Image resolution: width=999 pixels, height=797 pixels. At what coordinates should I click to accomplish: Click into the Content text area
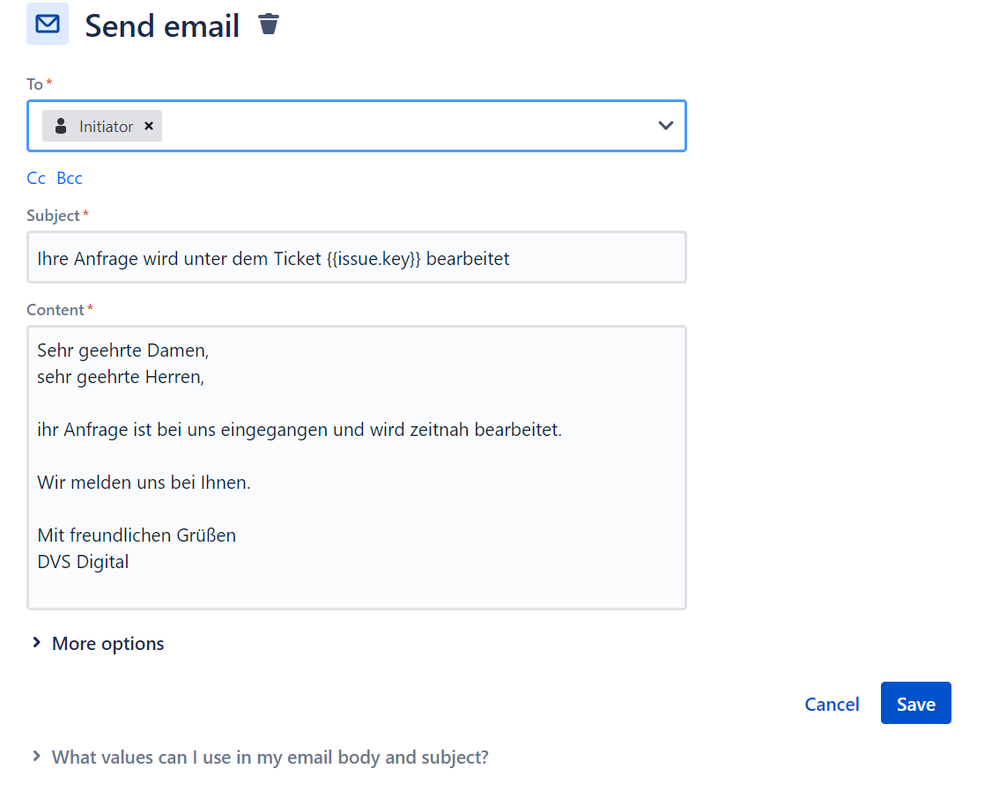(x=356, y=468)
